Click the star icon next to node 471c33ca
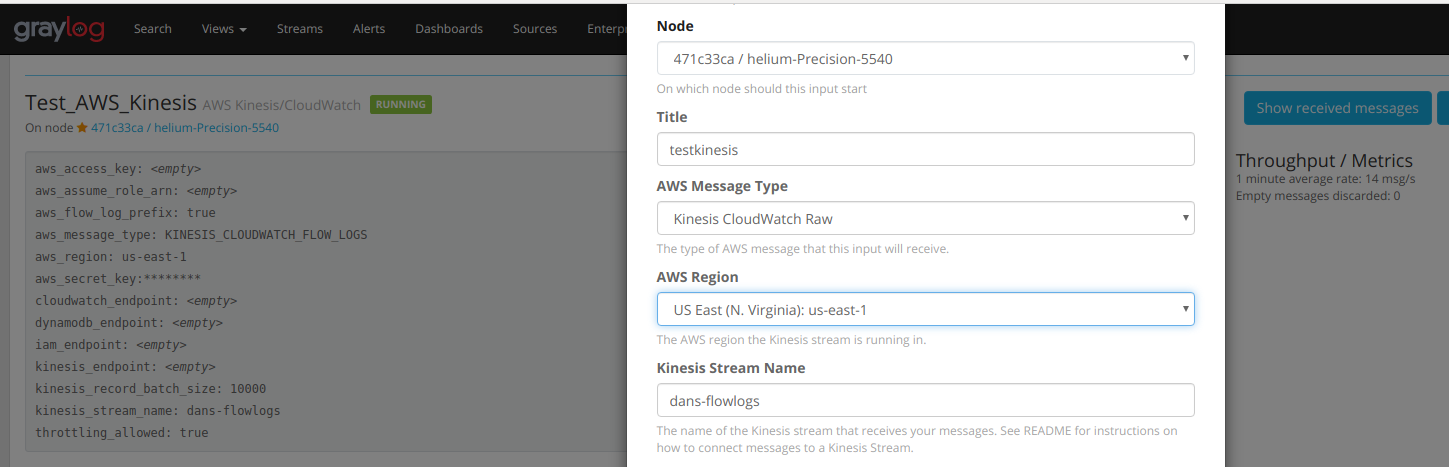Viewport: 1449px width, 467px height. (82, 128)
